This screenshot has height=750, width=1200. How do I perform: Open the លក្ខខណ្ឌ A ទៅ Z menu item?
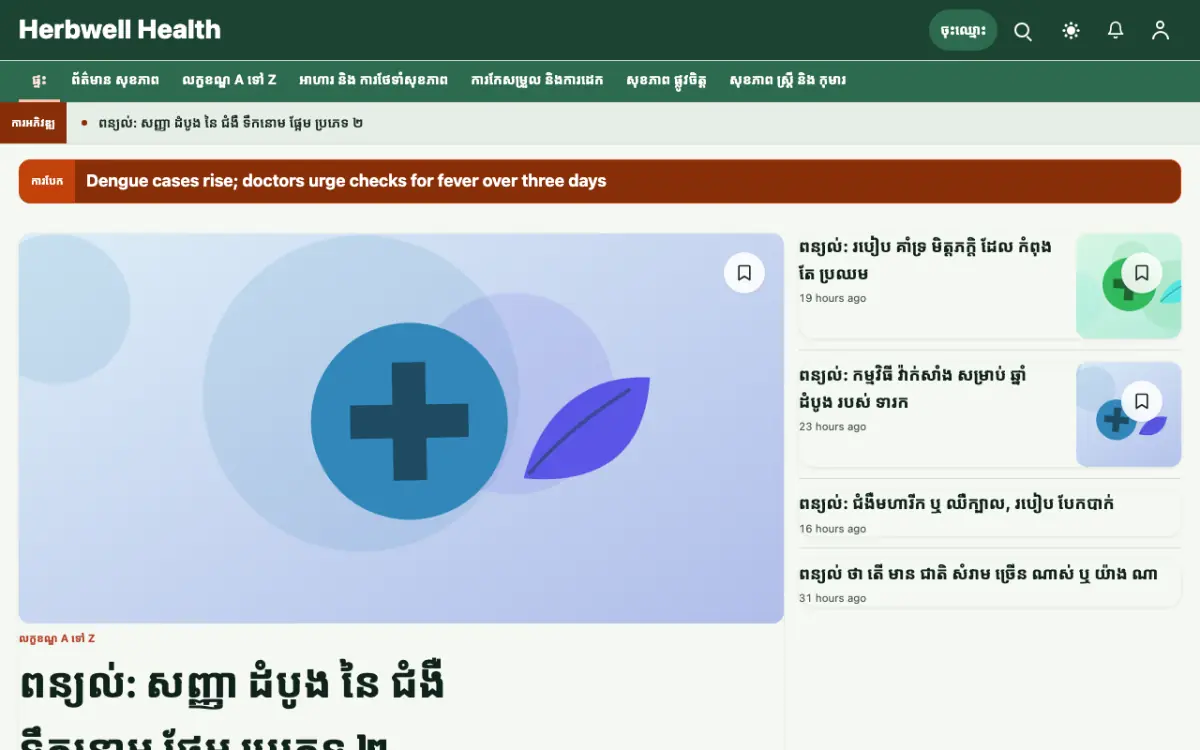(229, 80)
